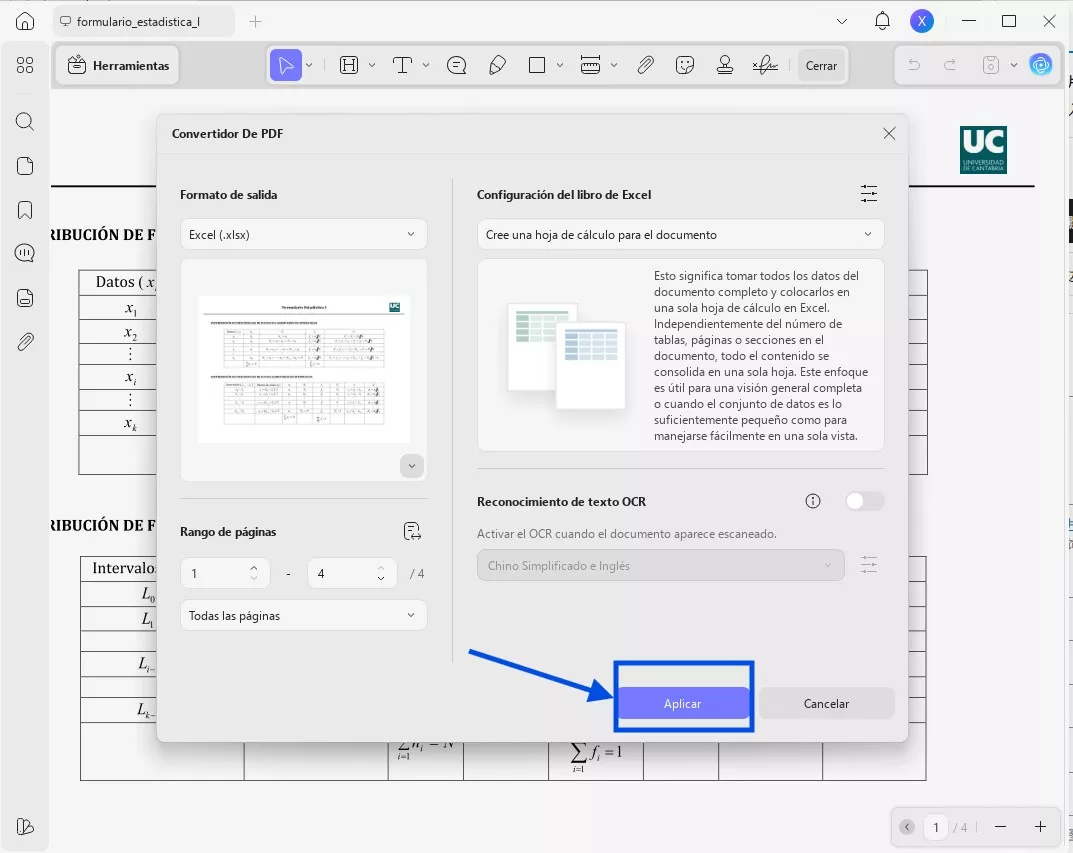Viewport: 1073px width, 853px height.
Task: Redo the last action
Action: pyautogui.click(x=950, y=66)
